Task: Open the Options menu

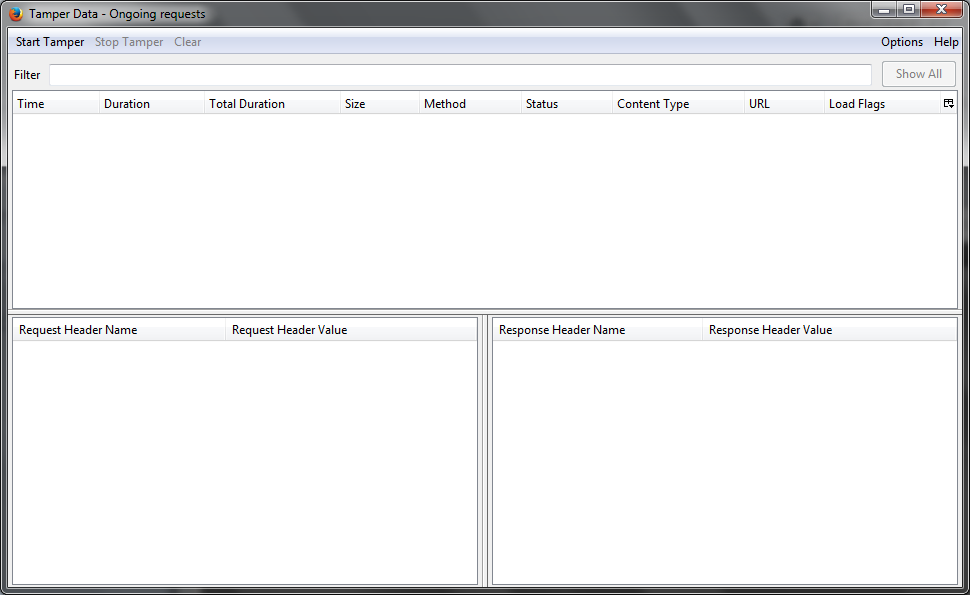Action: 901,42
